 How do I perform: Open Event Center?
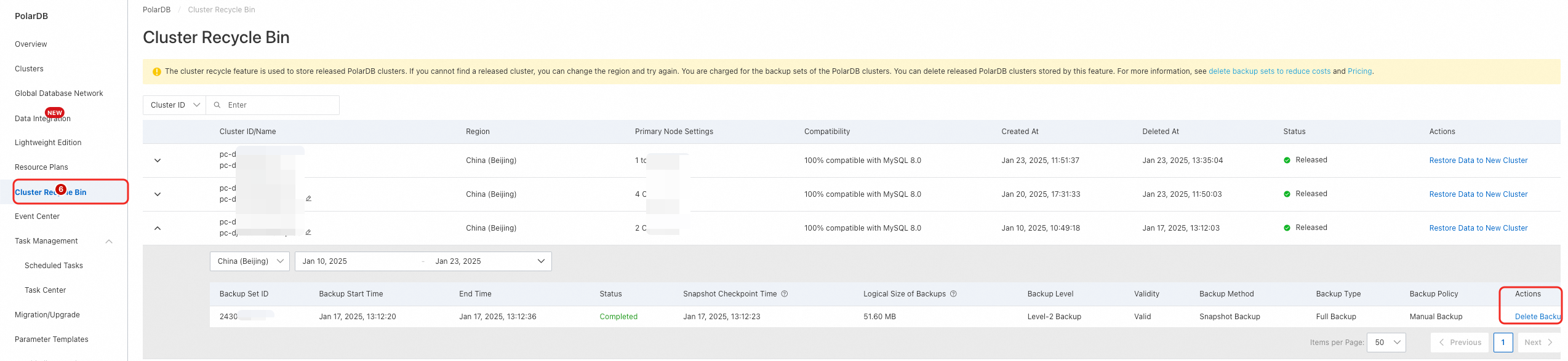(37, 216)
